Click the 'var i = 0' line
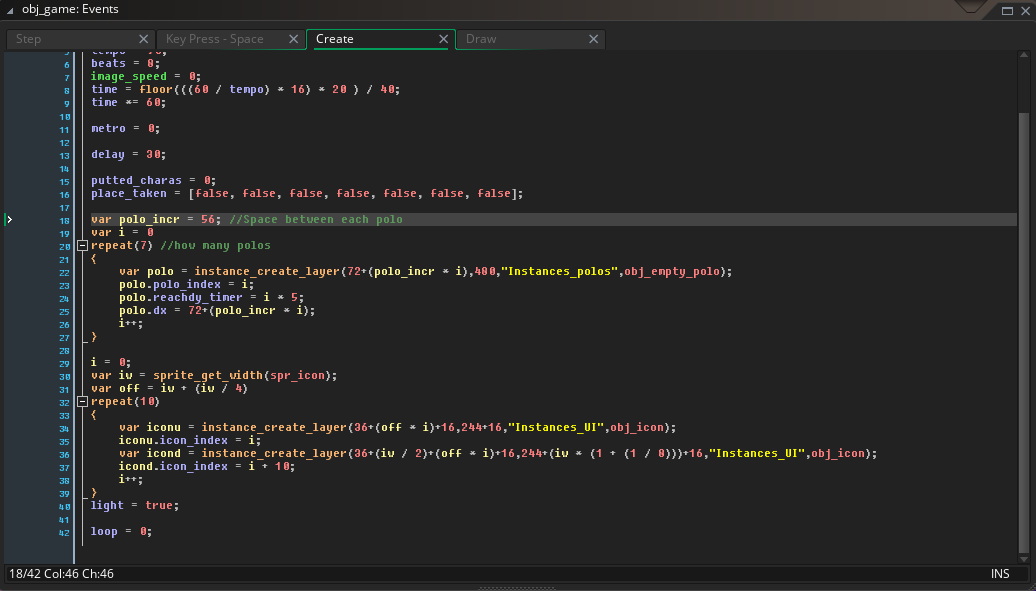Image resolution: width=1036 pixels, height=591 pixels. coord(122,233)
